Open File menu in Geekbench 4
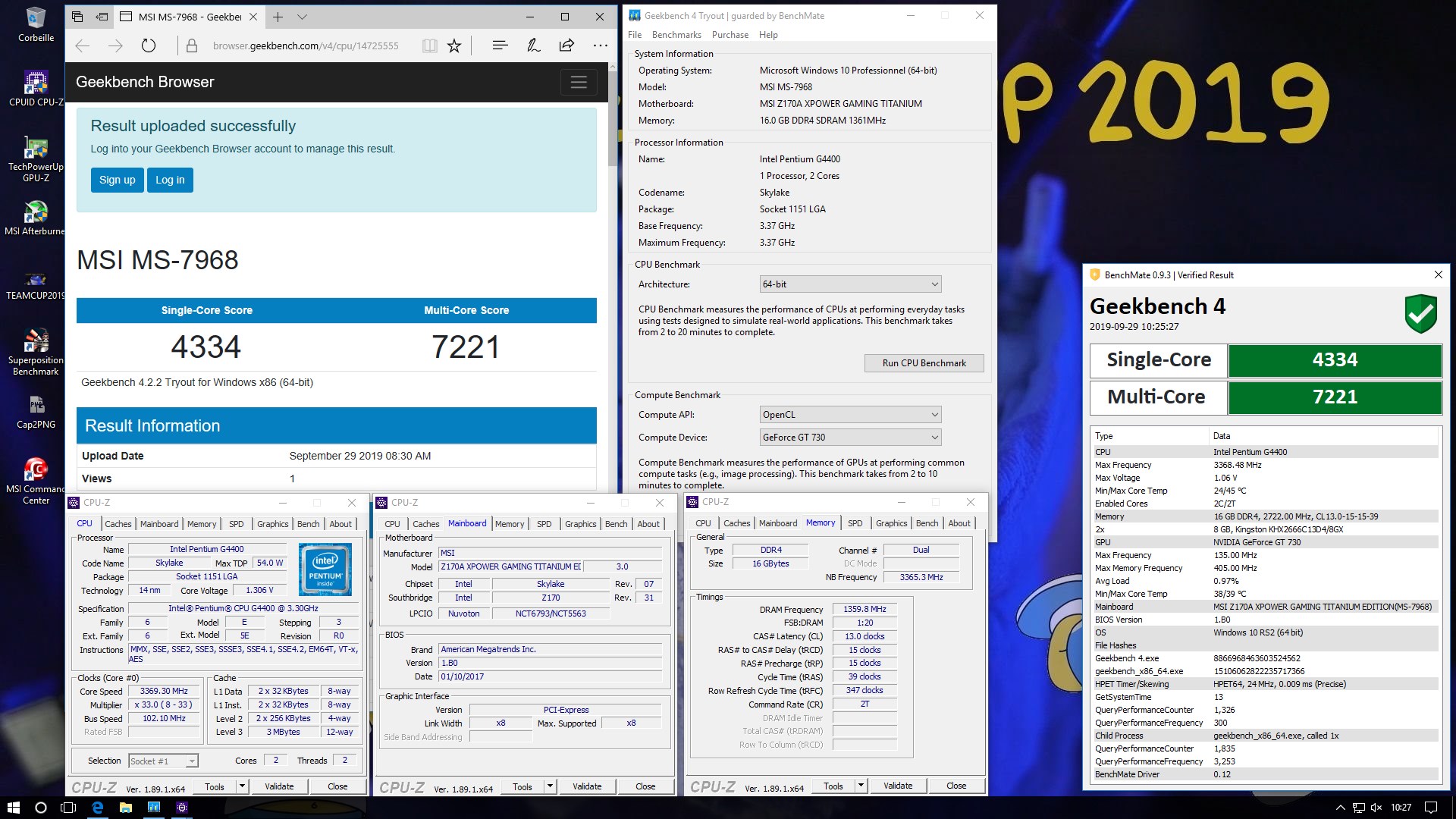This screenshot has width=1456, height=819. [x=635, y=35]
